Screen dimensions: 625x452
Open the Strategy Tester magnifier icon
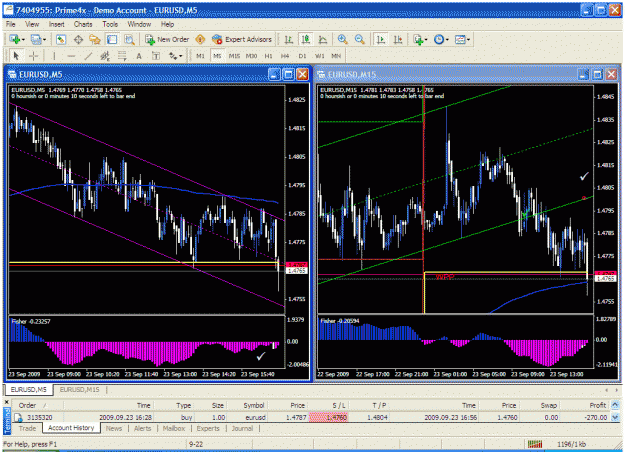(129, 39)
